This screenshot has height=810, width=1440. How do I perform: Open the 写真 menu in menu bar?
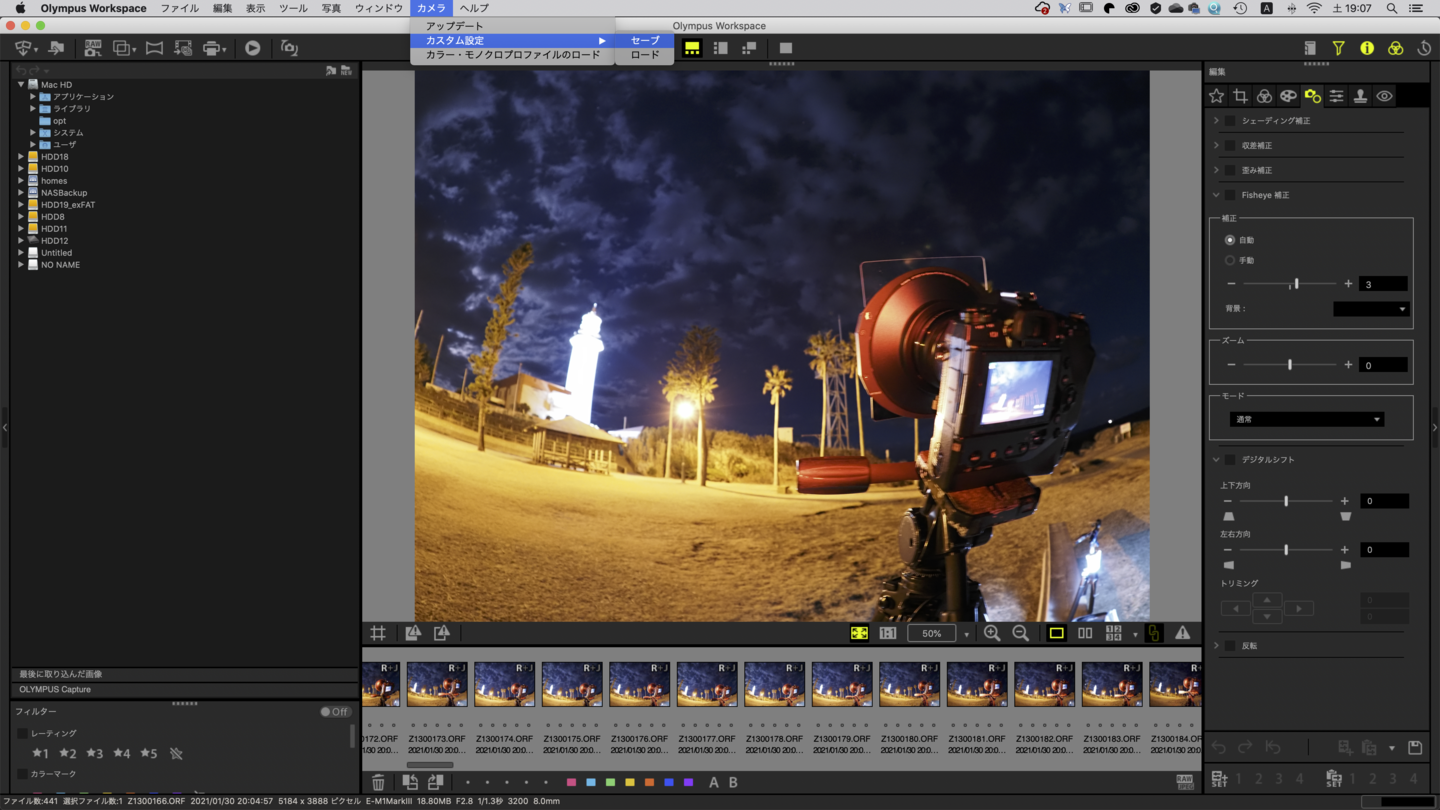tap(331, 8)
